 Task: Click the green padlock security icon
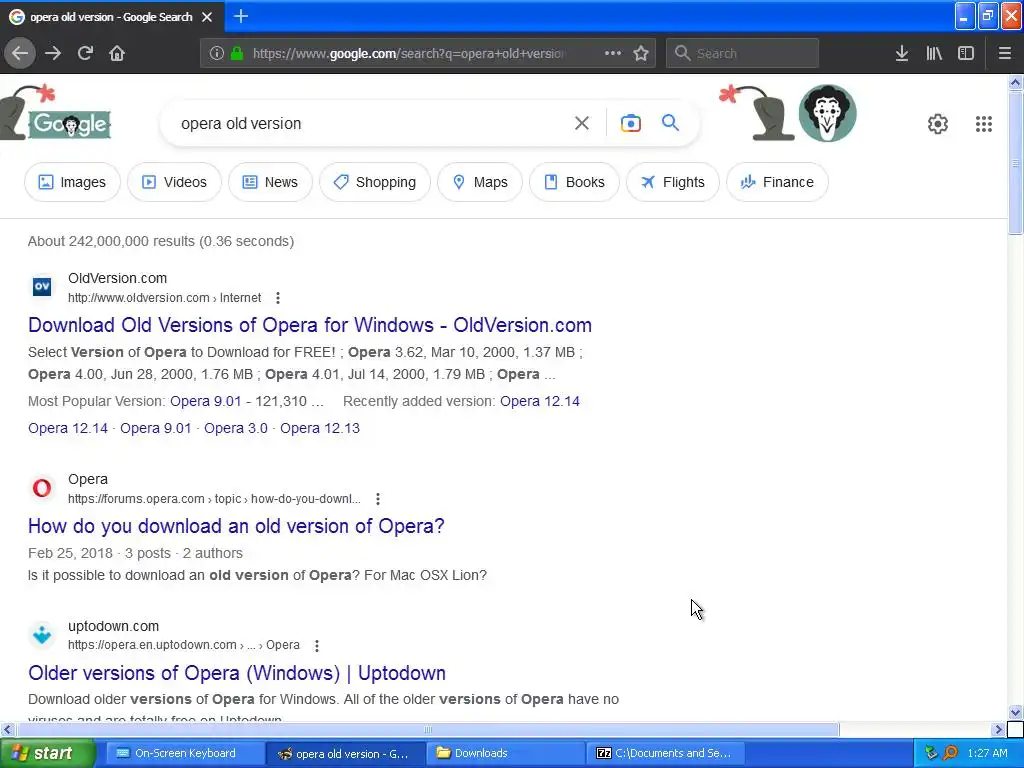(237, 54)
